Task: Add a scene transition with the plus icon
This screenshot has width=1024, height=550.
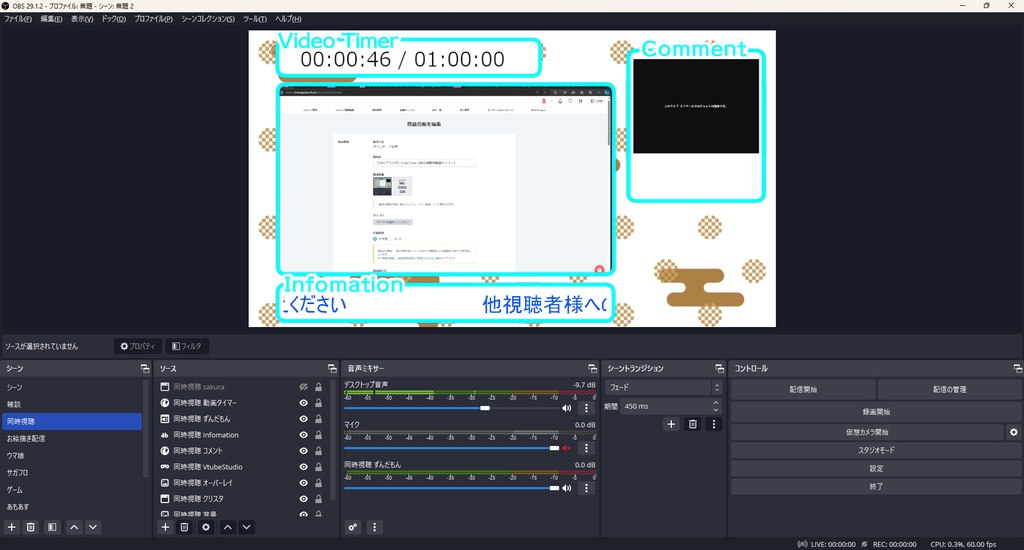Action: (x=671, y=424)
